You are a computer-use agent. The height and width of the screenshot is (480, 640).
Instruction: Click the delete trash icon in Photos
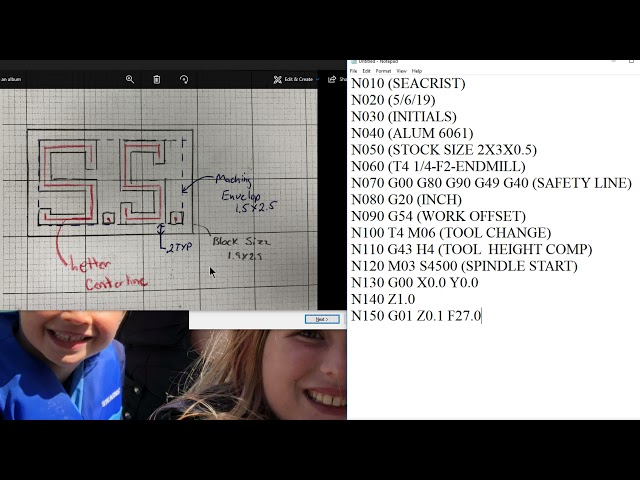[x=157, y=79]
